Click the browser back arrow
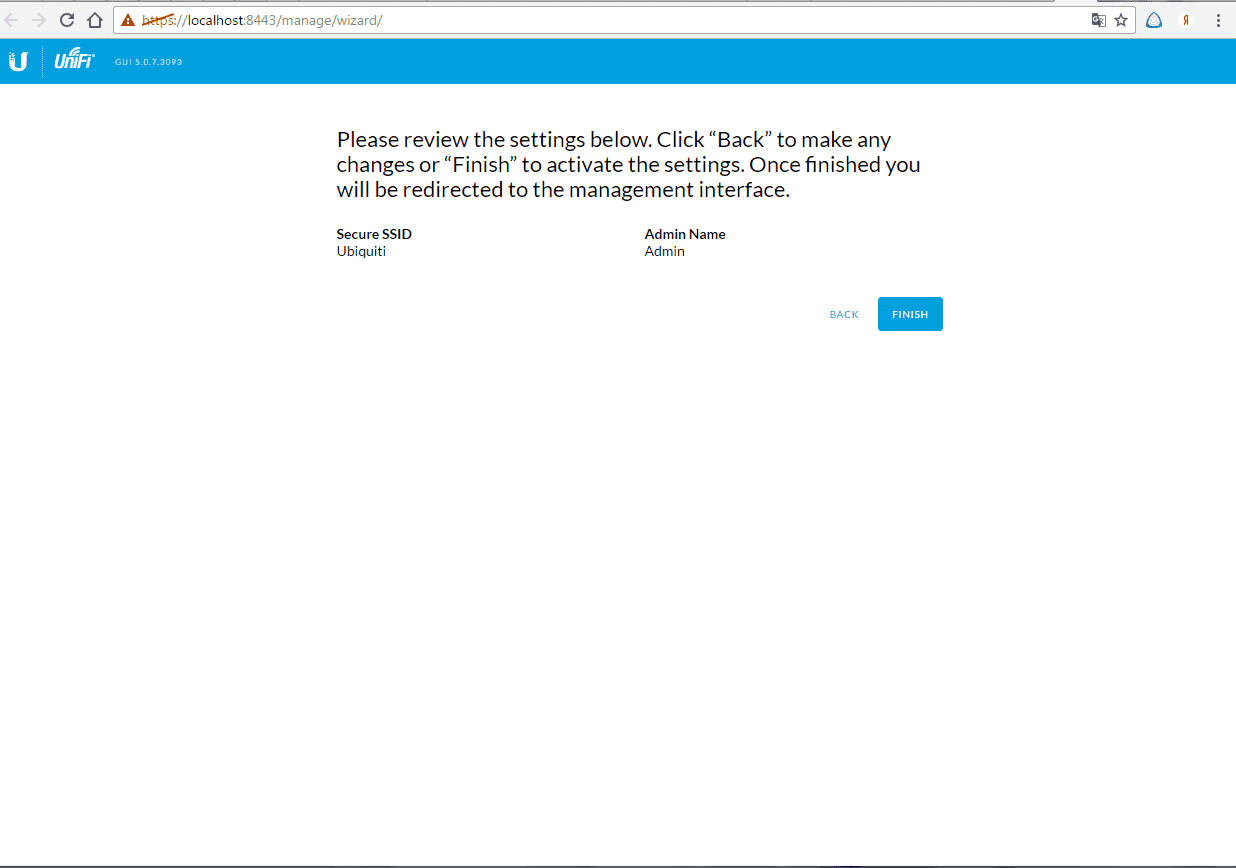This screenshot has width=1236, height=868. point(12,20)
